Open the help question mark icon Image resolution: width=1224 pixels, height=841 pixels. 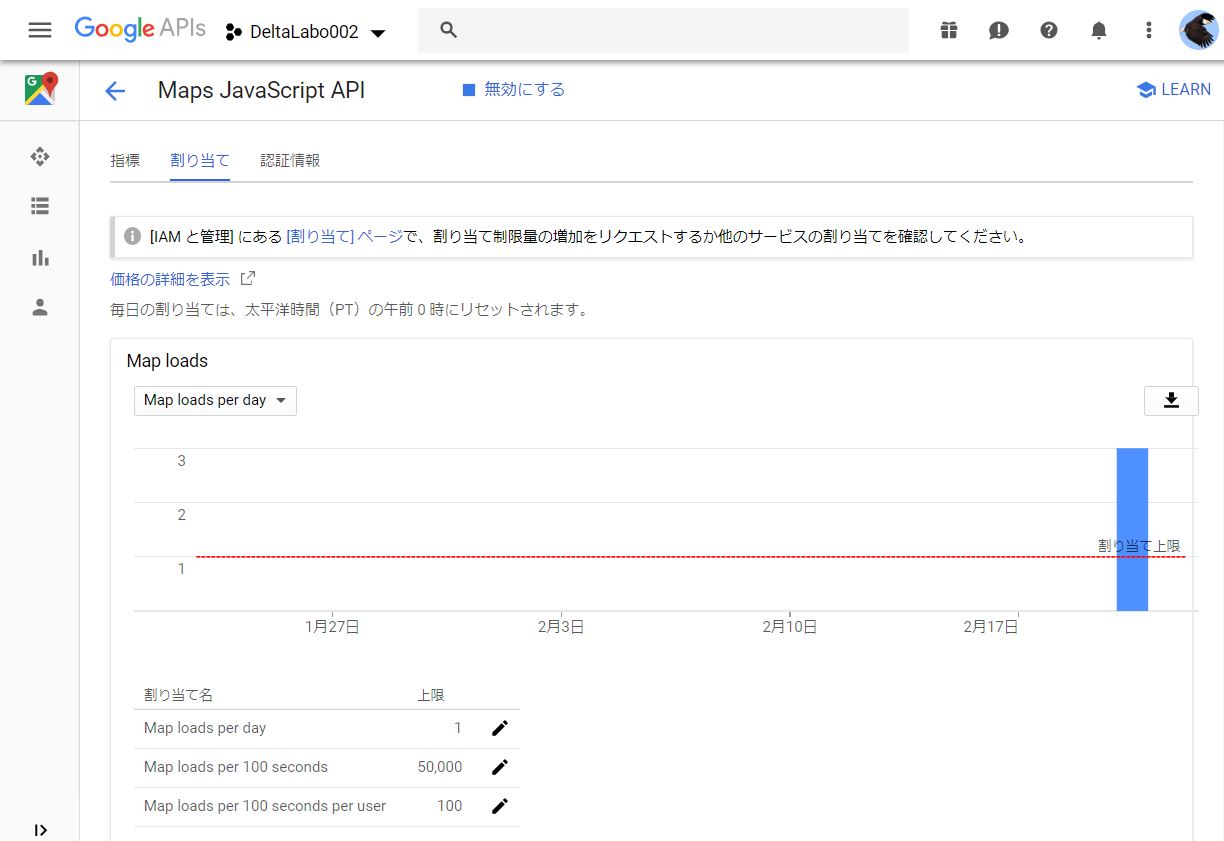(x=1049, y=30)
